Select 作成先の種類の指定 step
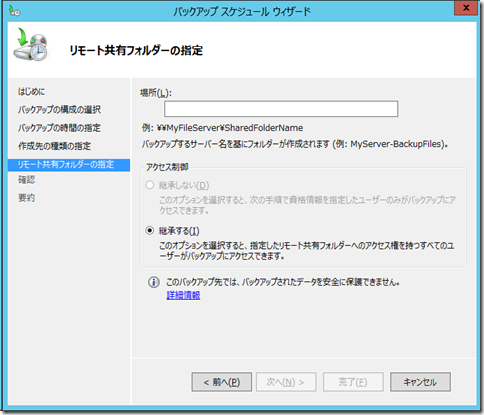Image resolution: width=484 pixels, height=415 pixels. click(x=54, y=146)
